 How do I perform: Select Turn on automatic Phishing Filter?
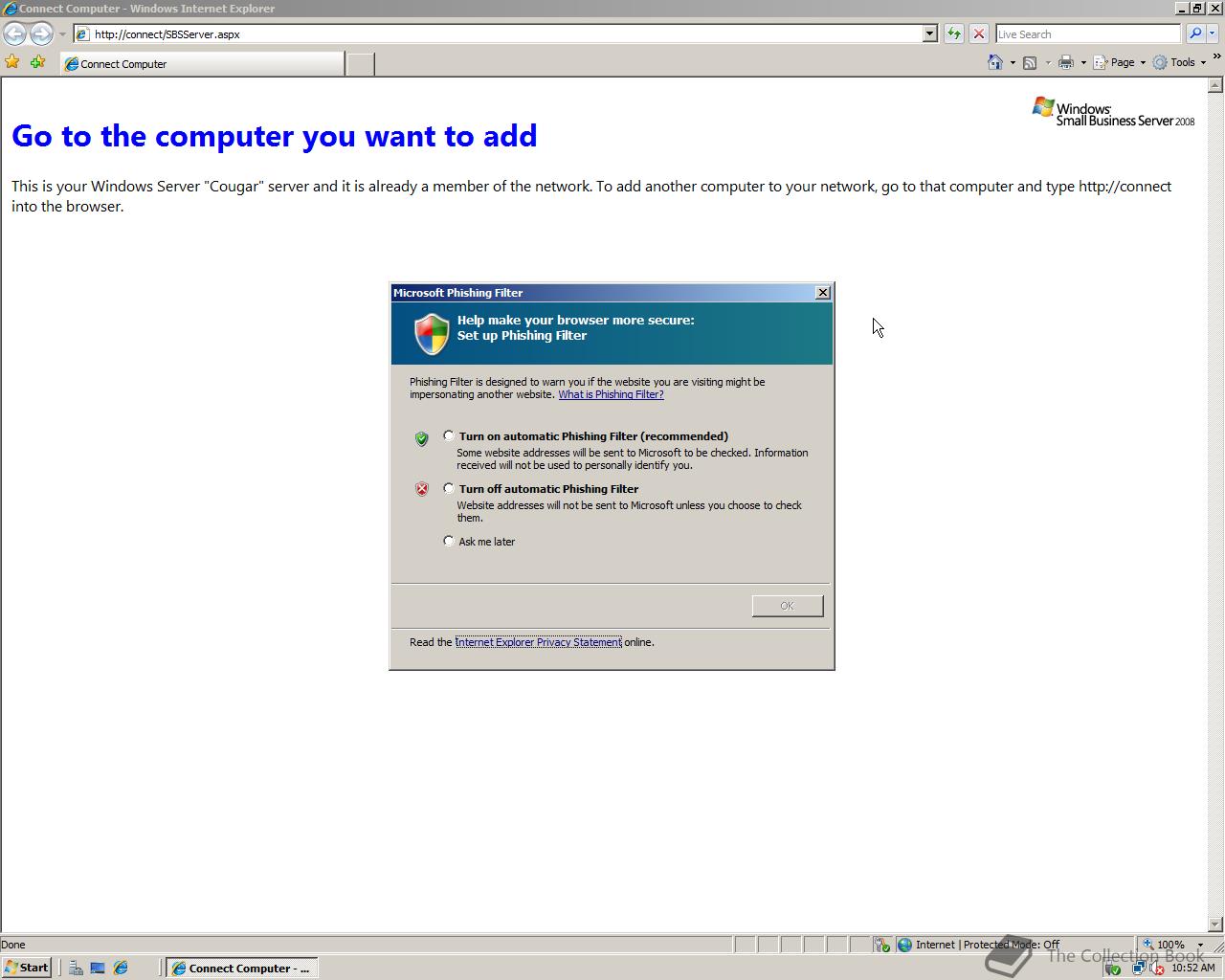point(449,435)
